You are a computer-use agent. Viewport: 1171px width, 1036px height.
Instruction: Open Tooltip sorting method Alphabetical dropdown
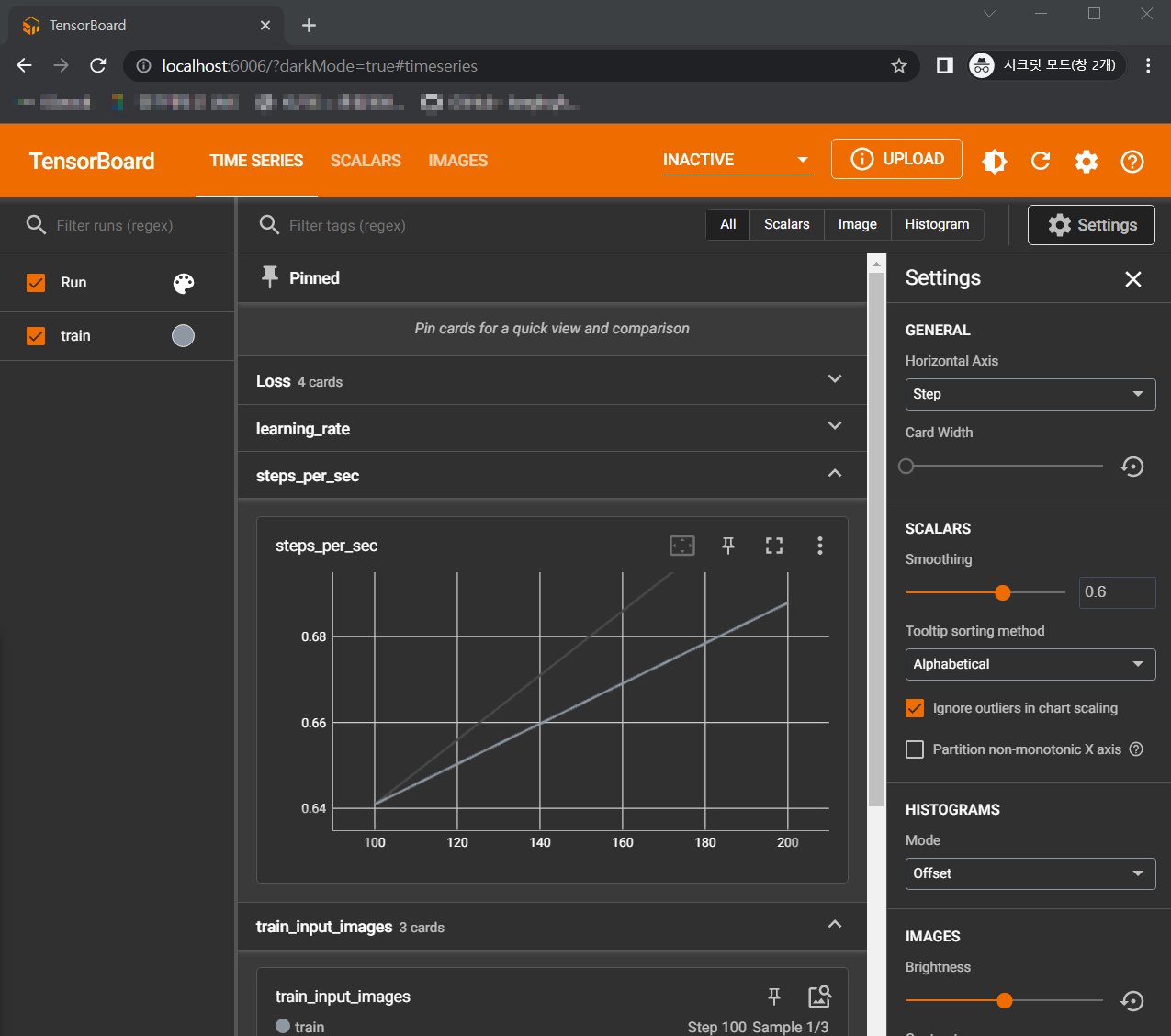pos(1030,664)
